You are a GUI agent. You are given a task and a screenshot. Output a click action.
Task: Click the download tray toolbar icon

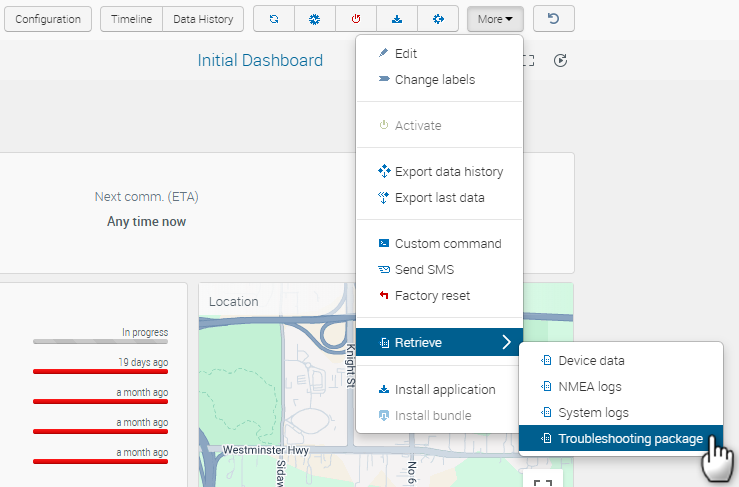(x=397, y=19)
